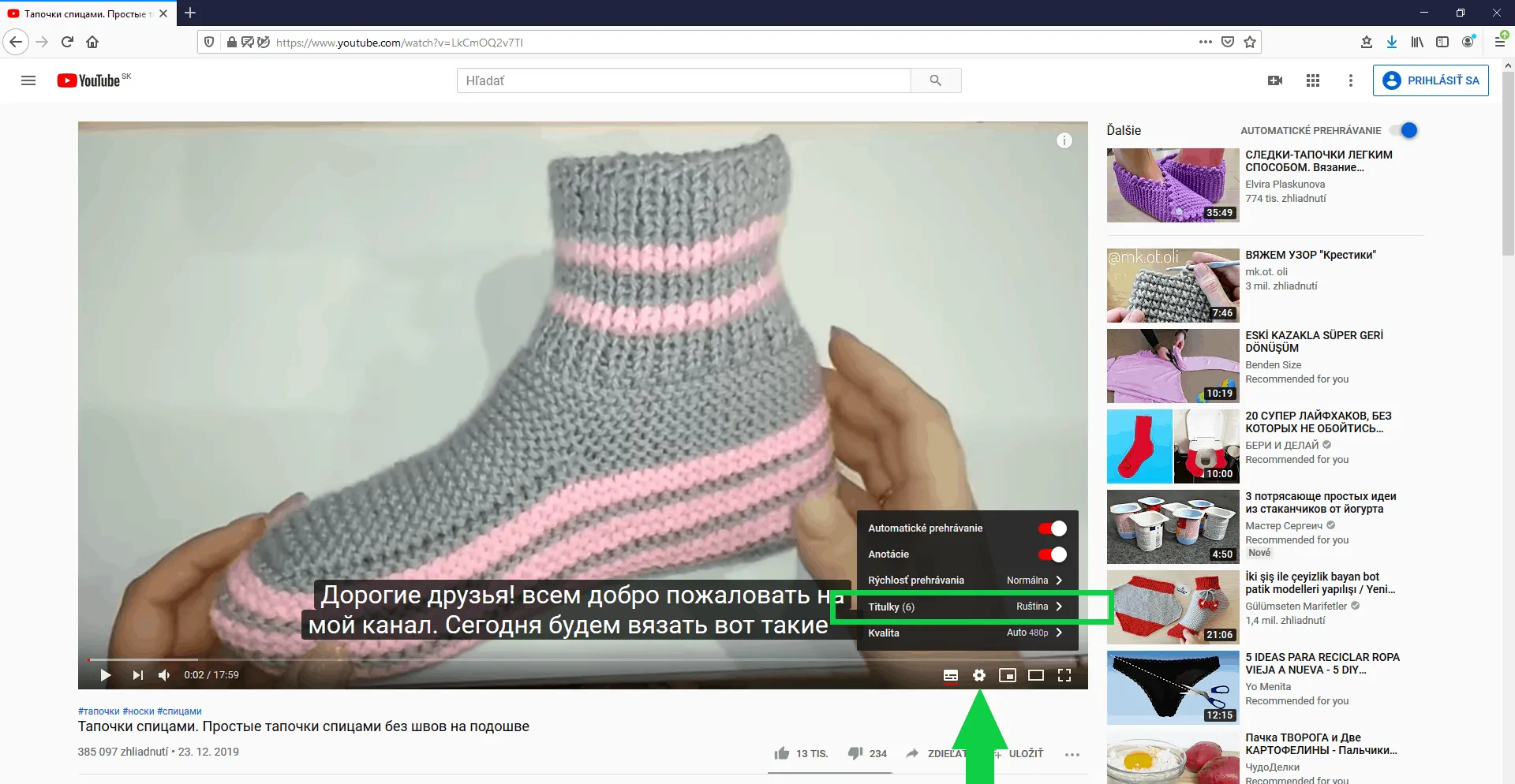Open YouTube apps grid icon
This screenshot has height=784, width=1515.
pos(1312,80)
